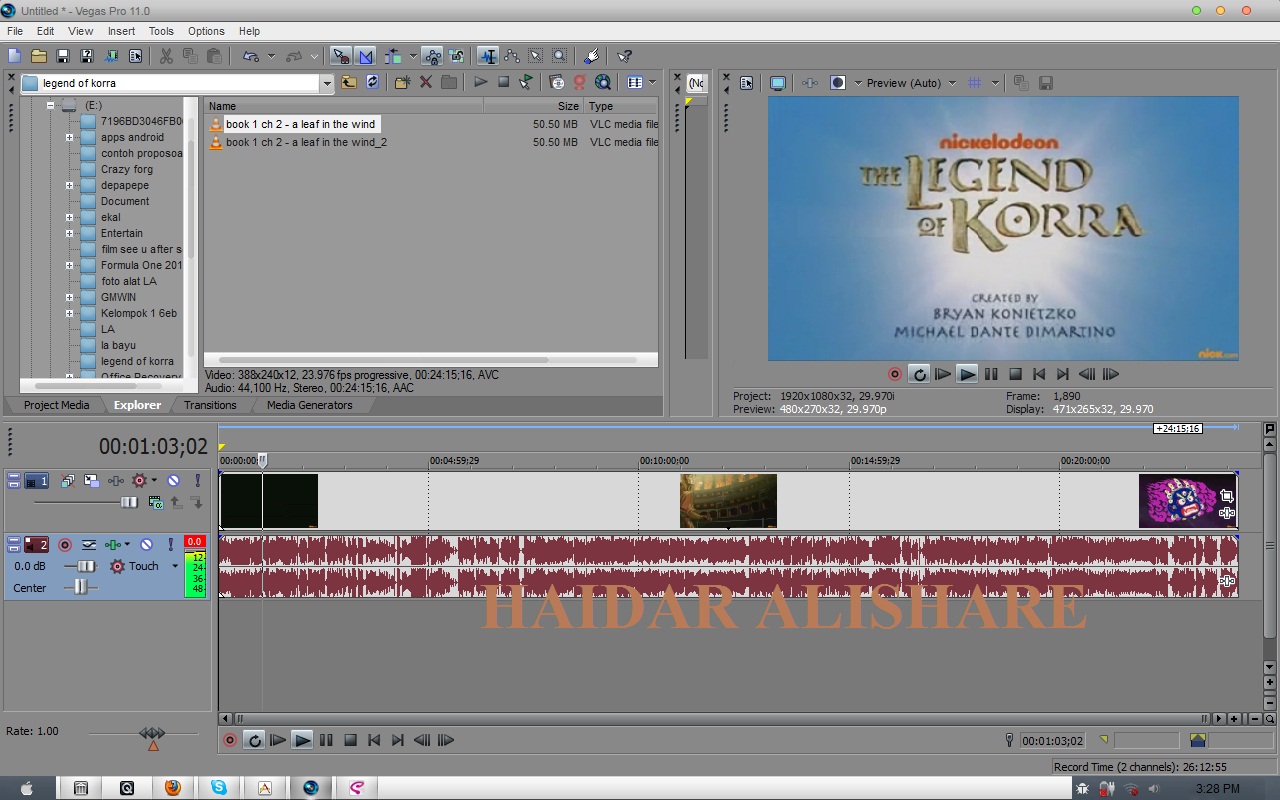Open Redo history dropdown arrow

[x=314, y=56]
